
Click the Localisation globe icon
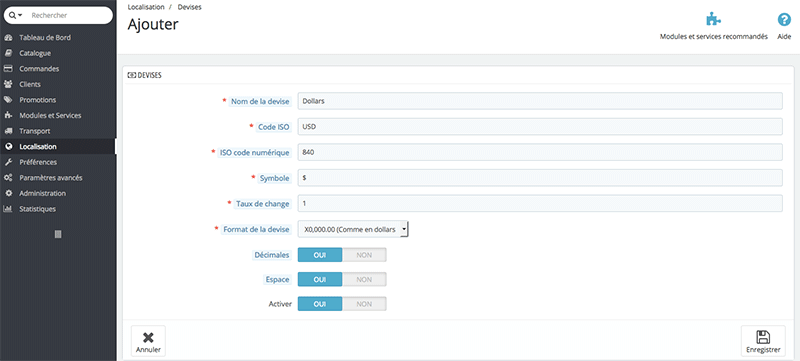coord(8,146)
